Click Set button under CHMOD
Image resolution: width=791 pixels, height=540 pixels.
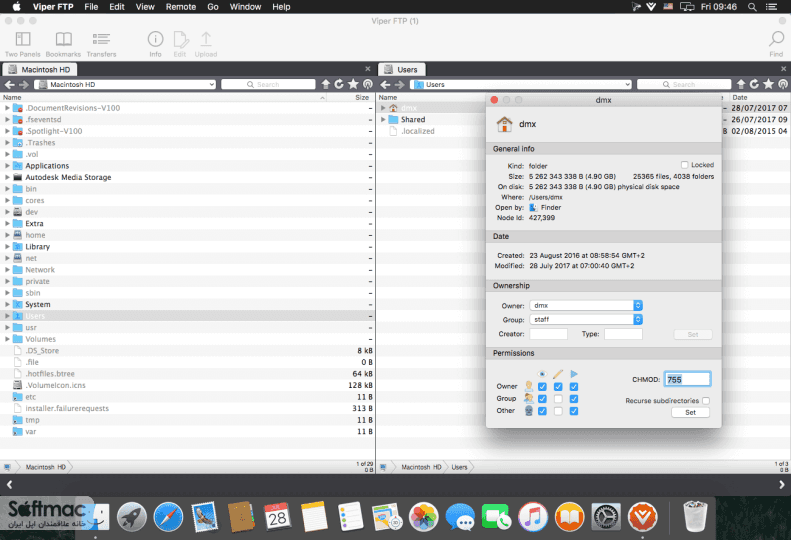point(690,412)
